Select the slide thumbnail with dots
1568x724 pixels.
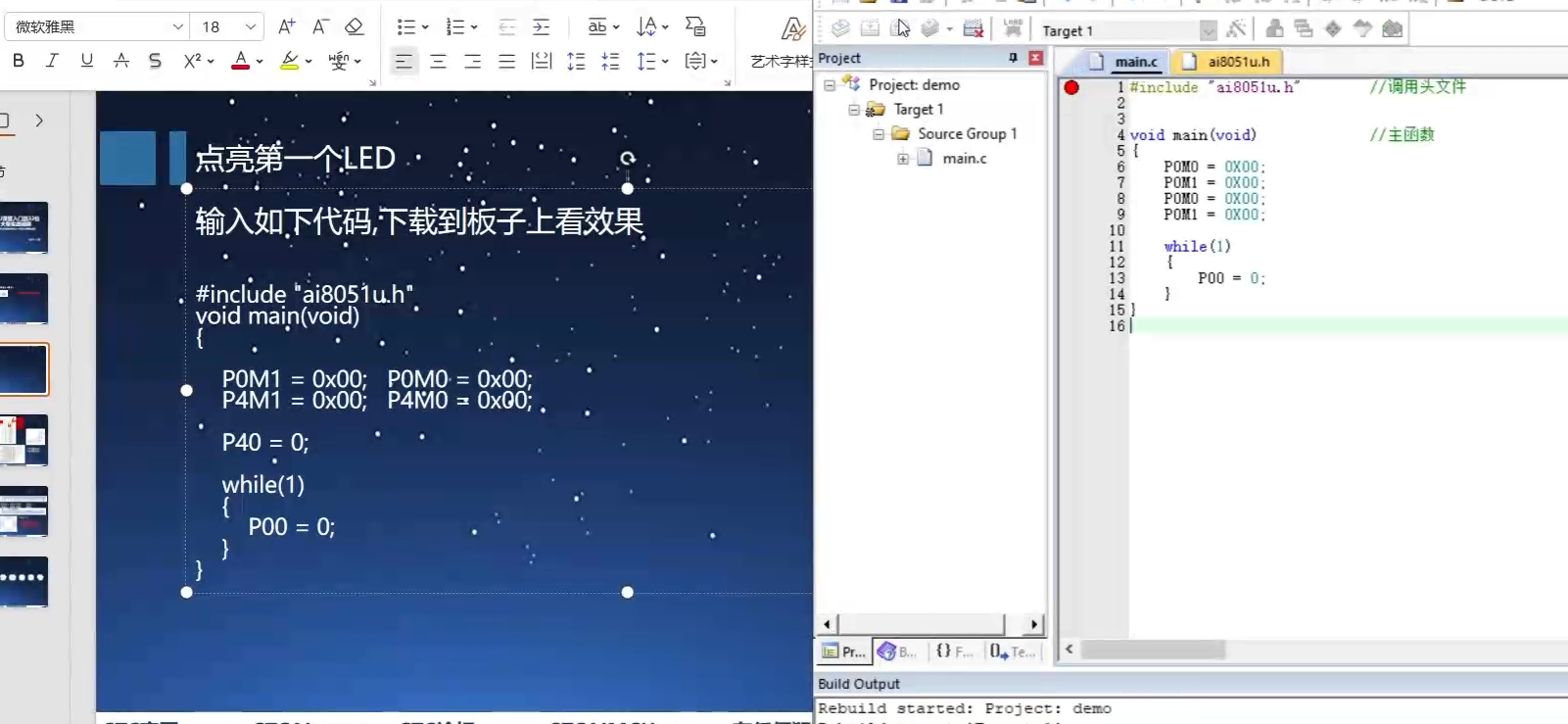tap(24, 581)
